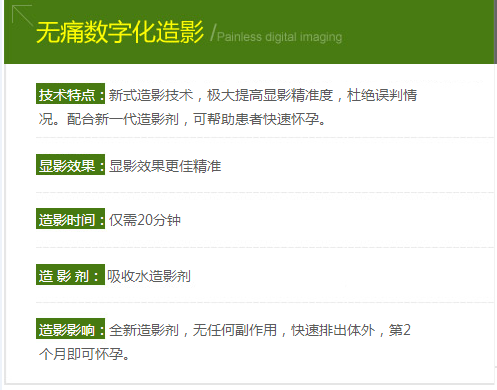Click the diagonal arrow icon in the header
The width and height of the screenshot is (497, 390).
22,15
